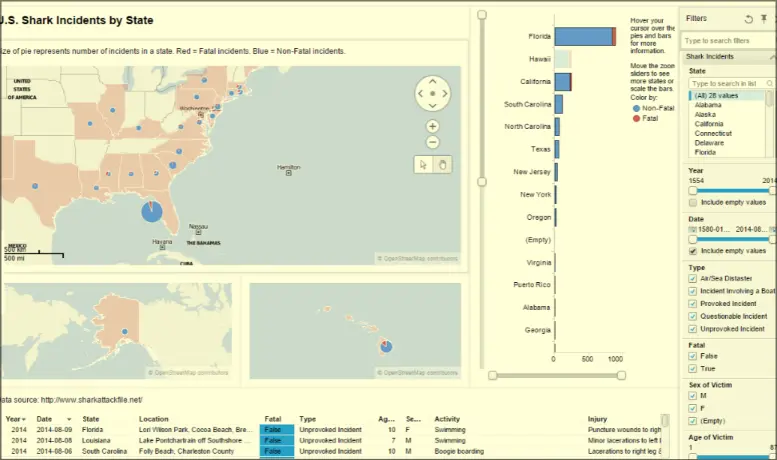Reset all filters with the undo icon

tap(749, 19)
